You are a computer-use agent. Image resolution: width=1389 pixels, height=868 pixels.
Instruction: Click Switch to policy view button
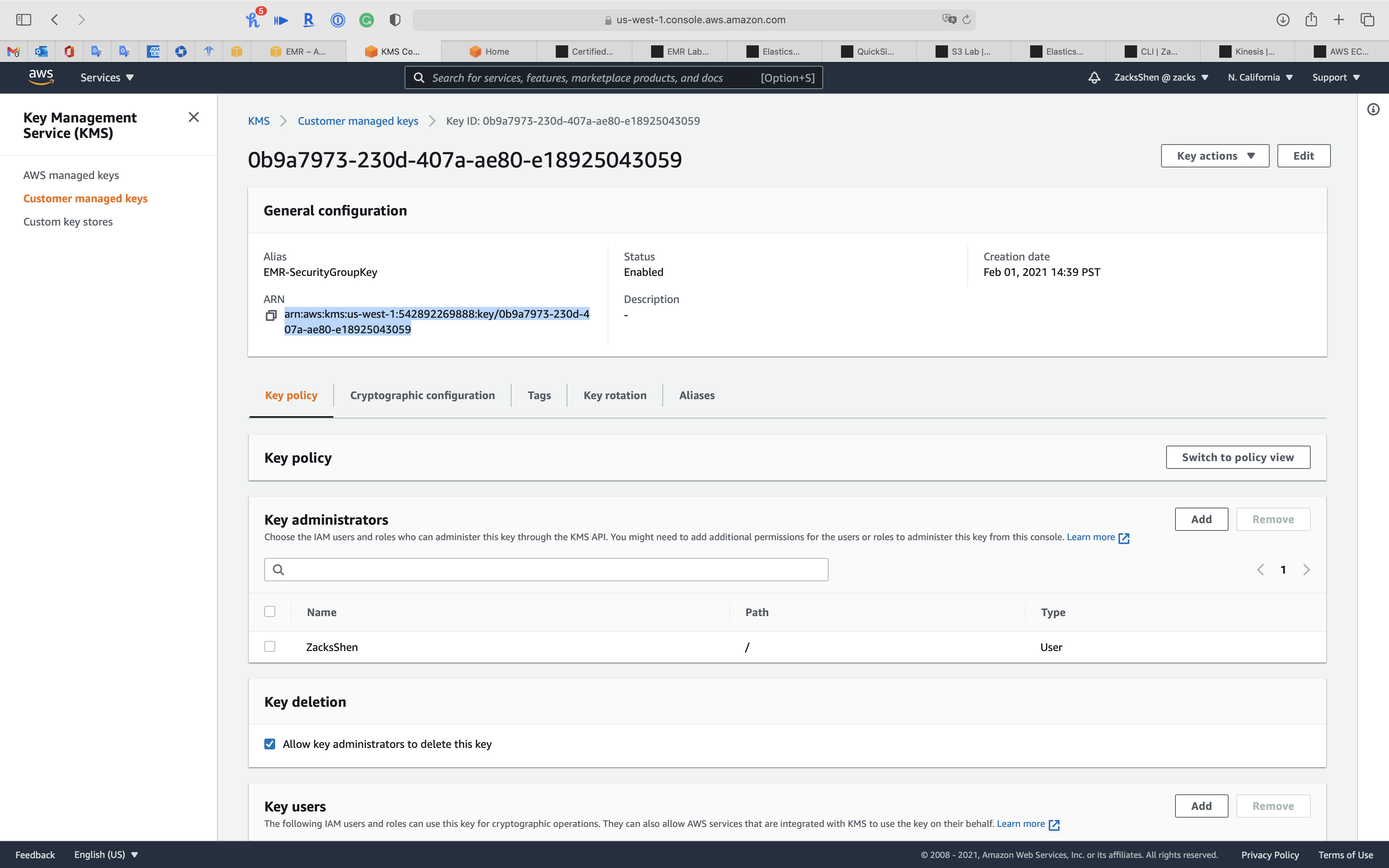pos(1237,457)
